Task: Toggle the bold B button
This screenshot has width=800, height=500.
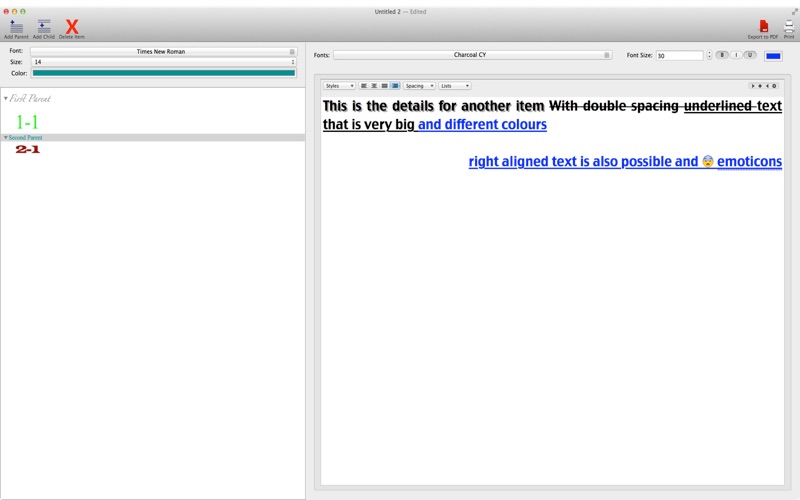Action: click(x=722, y=55)
